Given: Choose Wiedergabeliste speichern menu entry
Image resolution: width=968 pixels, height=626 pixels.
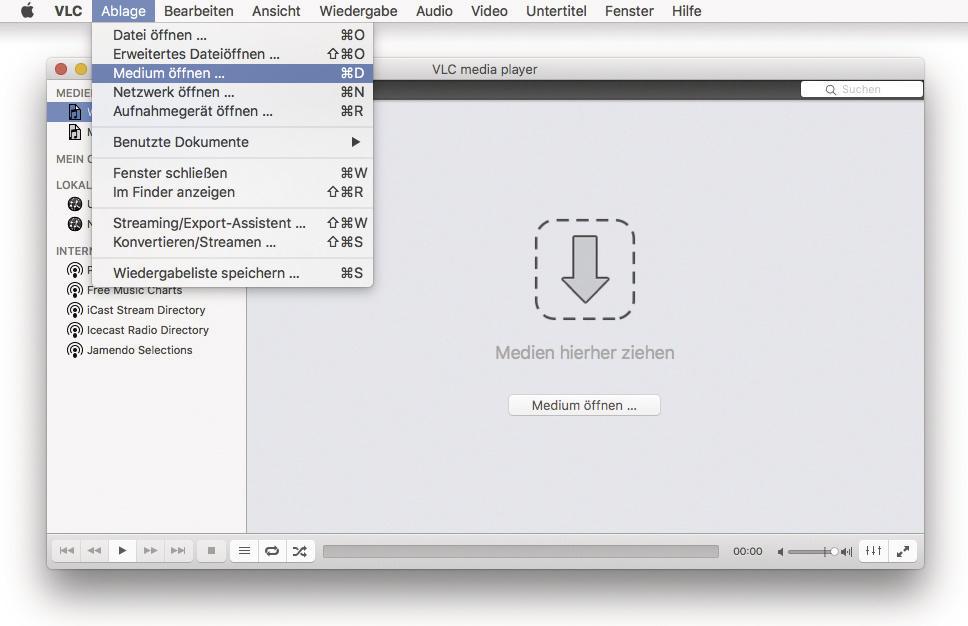Looking at the screenshot, I should pyautogui.click(x=233, y=273).
